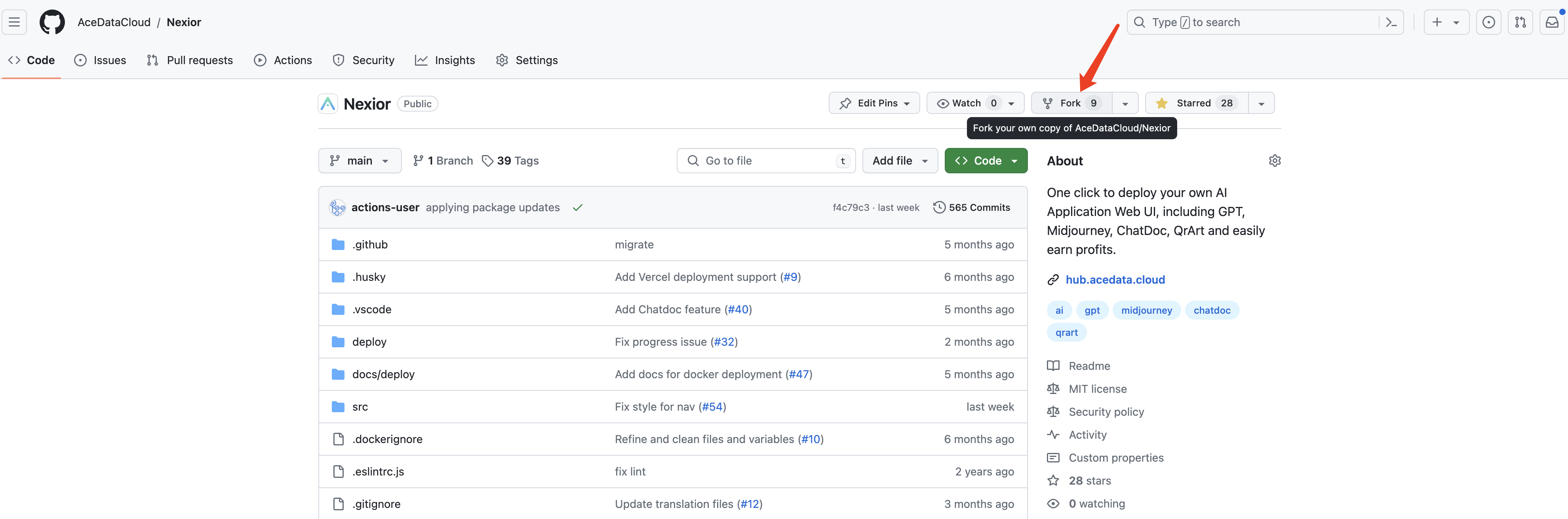Open the notifications inbox icon
1568x519 pixels.
click(1551, 23)
